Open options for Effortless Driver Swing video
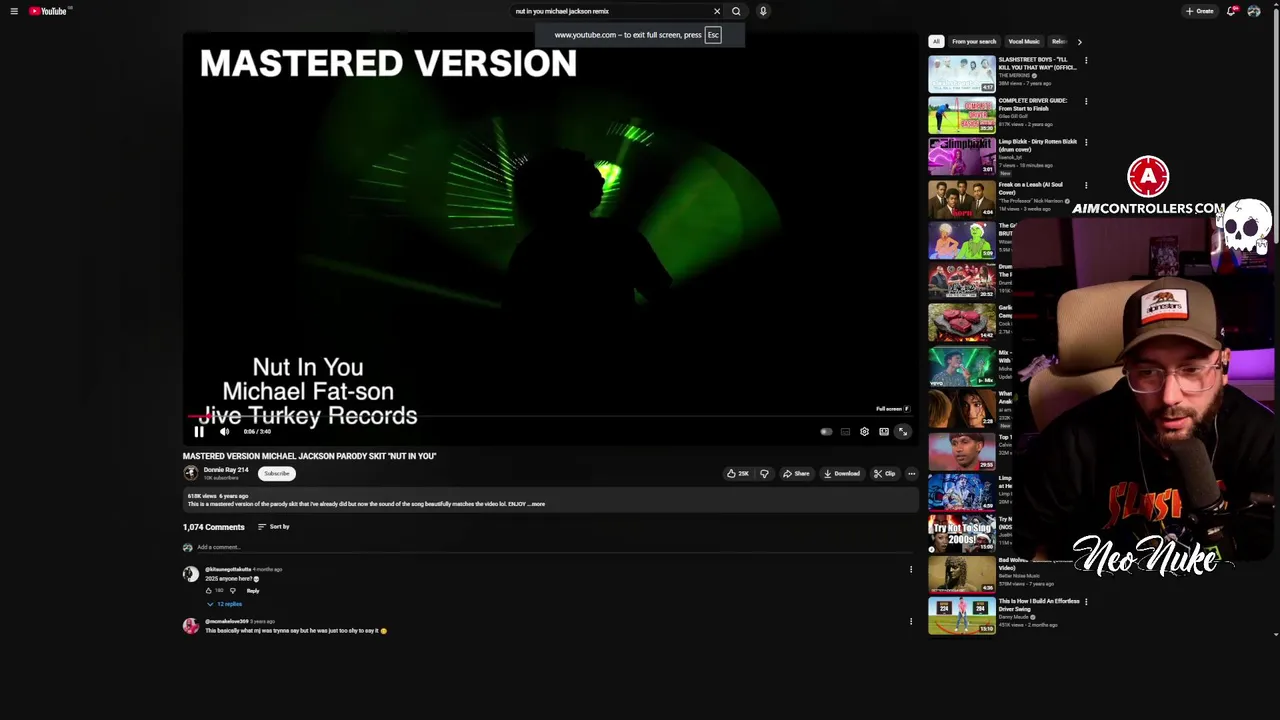This screenshot has height=720, width=1280. [1086, 602]
